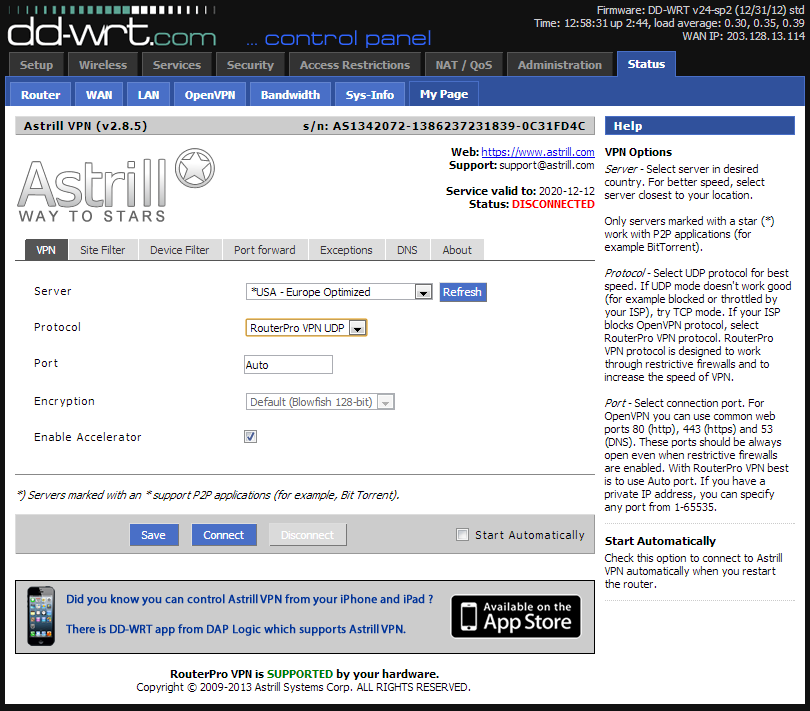This screenshot has width=810, height=711.
Task: Click the 'Did you know' iPhone and iPad banner text
Action: click(250, 599)
